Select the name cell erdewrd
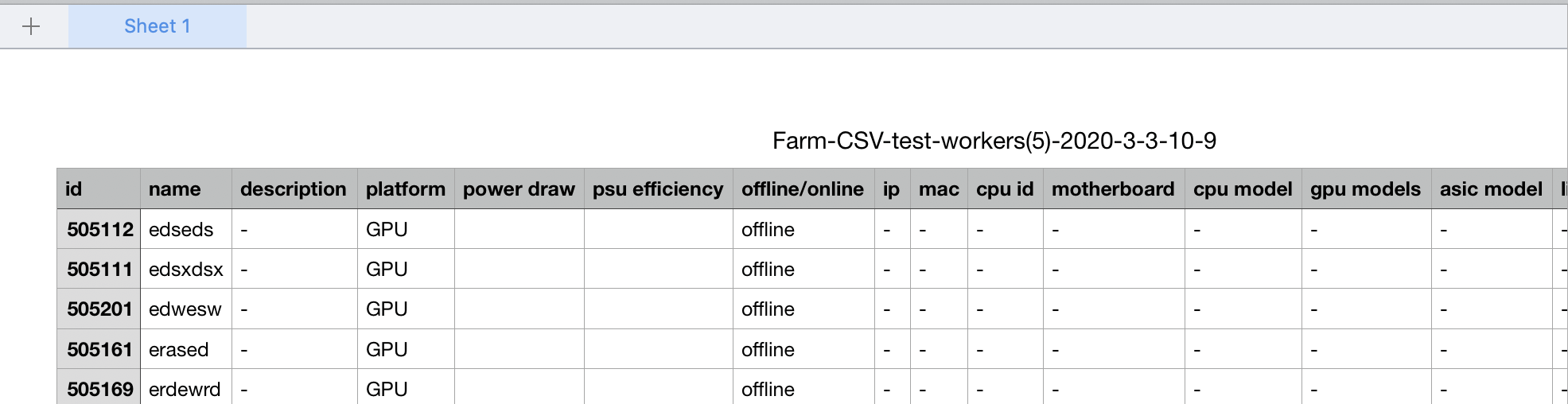Screen dimensions: 1568x404 [185, 390]
